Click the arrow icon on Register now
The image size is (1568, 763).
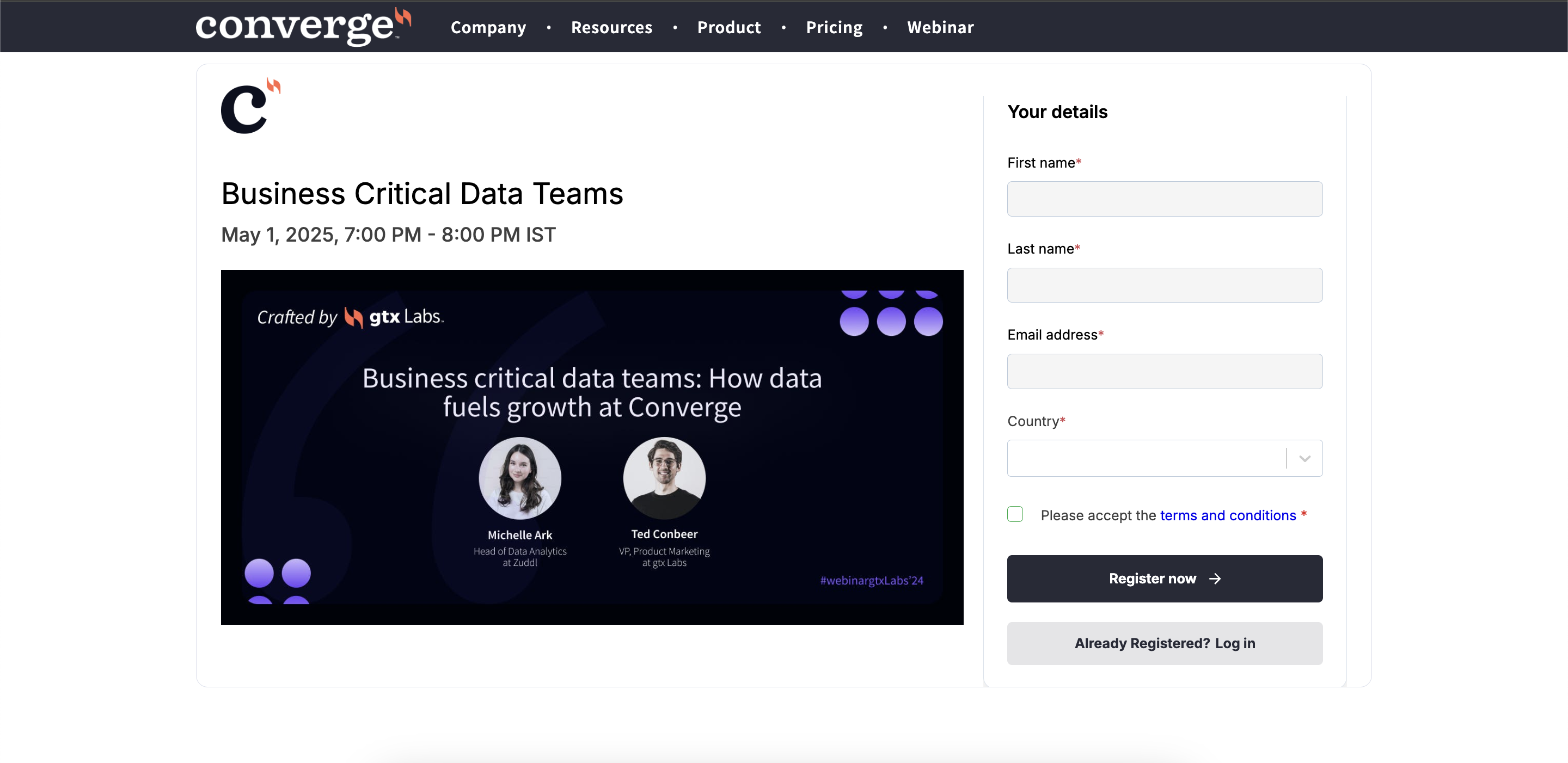pos(1214,579)
